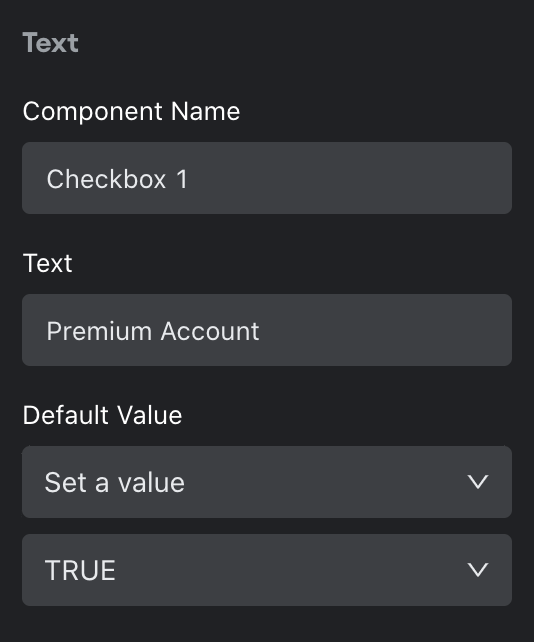Click the chevron icon beside TRUE
The image size is (534, 642).
(478, 570)
